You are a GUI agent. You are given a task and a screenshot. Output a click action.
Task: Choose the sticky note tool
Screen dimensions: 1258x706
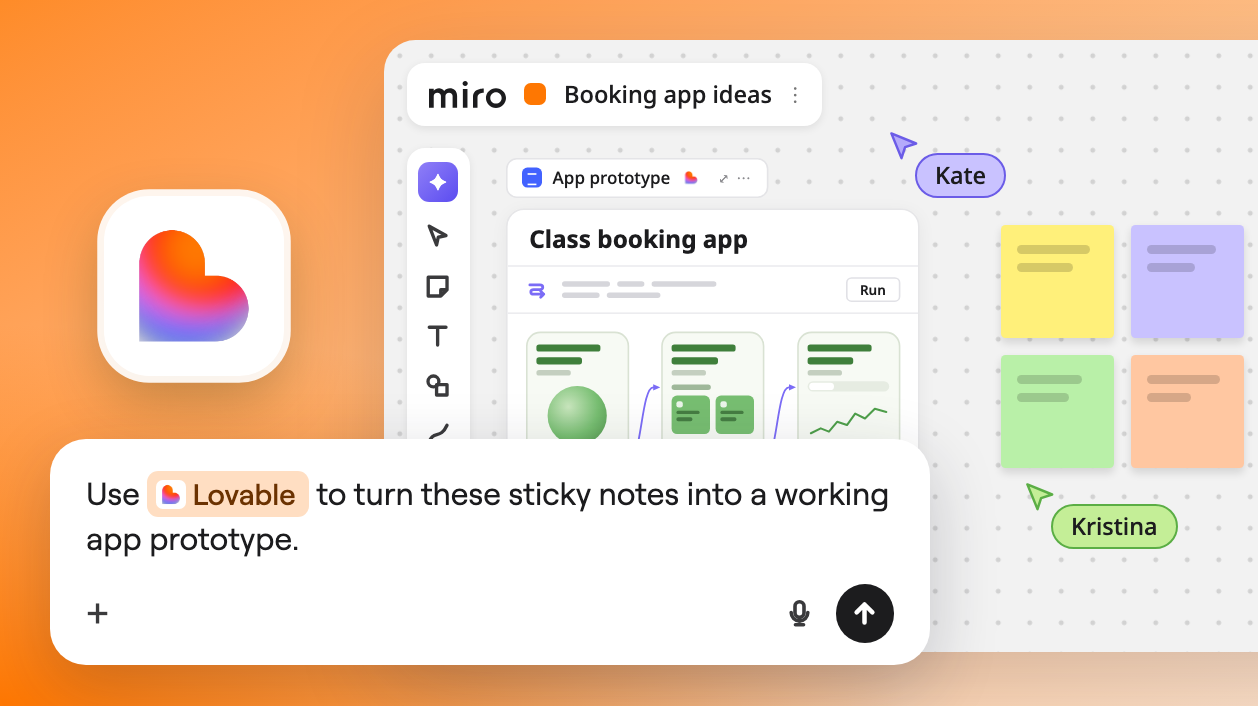(437, 286)
